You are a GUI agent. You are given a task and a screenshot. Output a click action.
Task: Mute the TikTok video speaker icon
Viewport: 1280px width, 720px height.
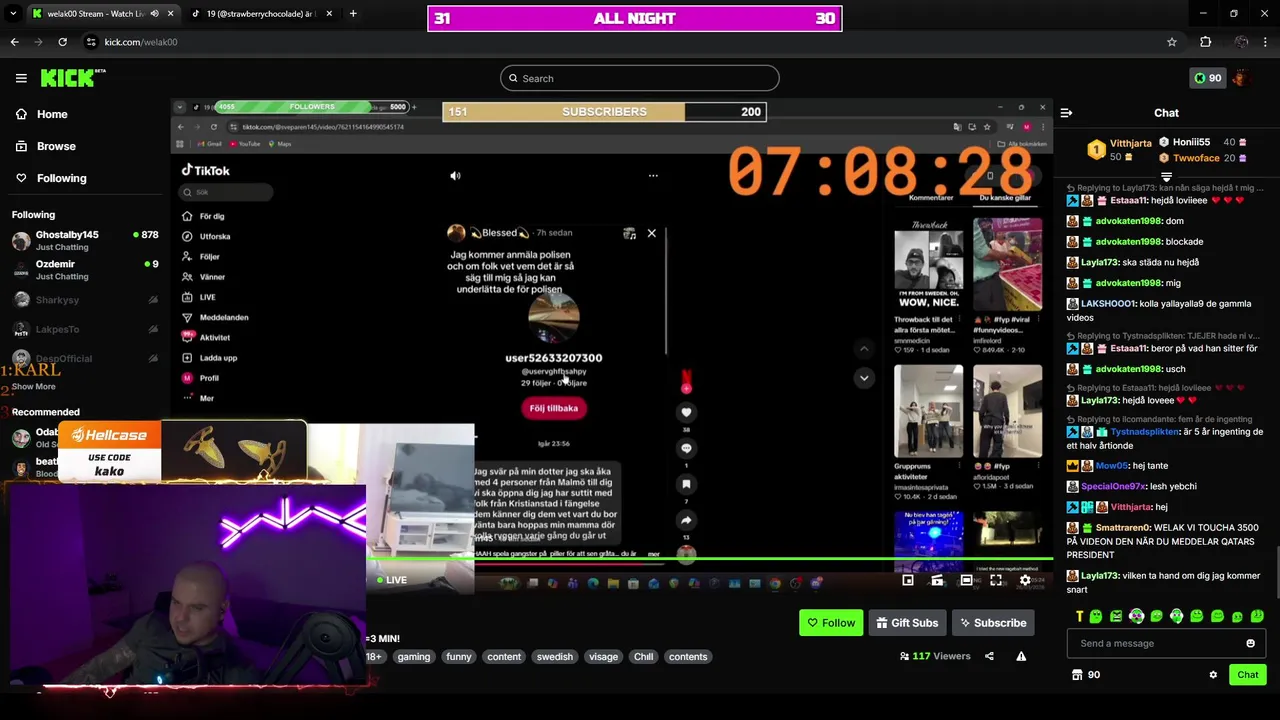point(455,176)
